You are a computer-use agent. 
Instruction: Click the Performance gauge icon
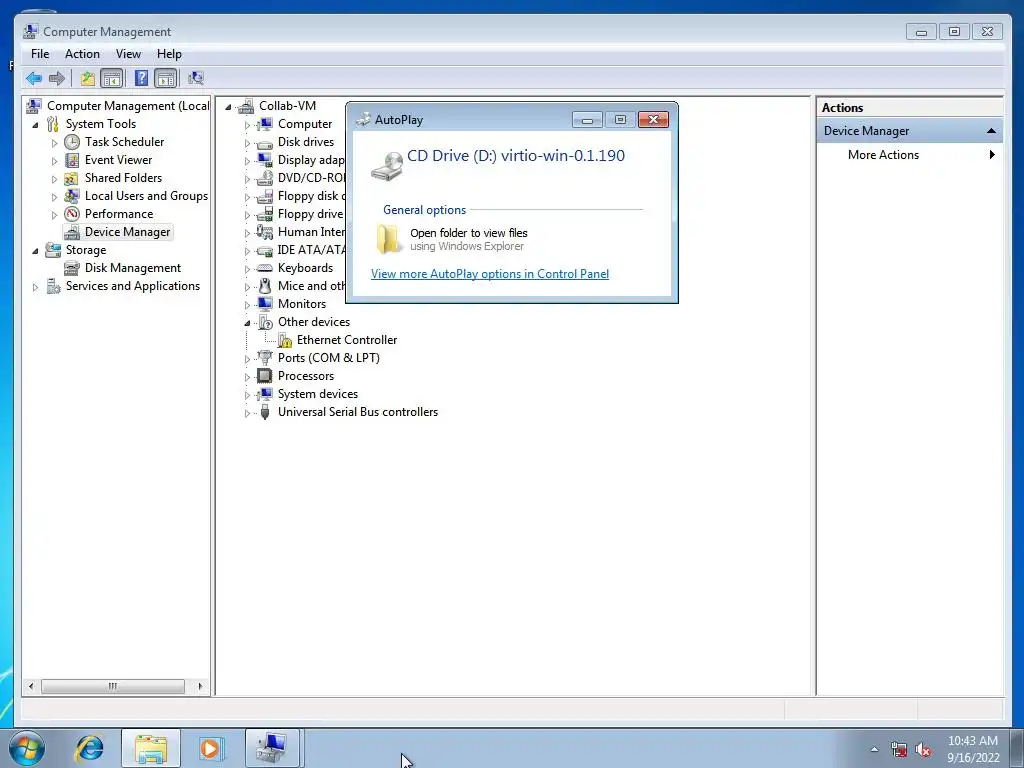click(x=72, y=214)
